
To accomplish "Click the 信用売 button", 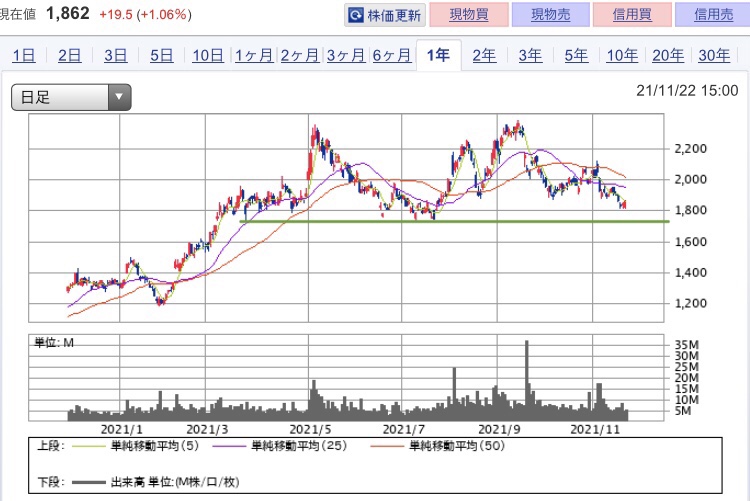I will [713, 15].
